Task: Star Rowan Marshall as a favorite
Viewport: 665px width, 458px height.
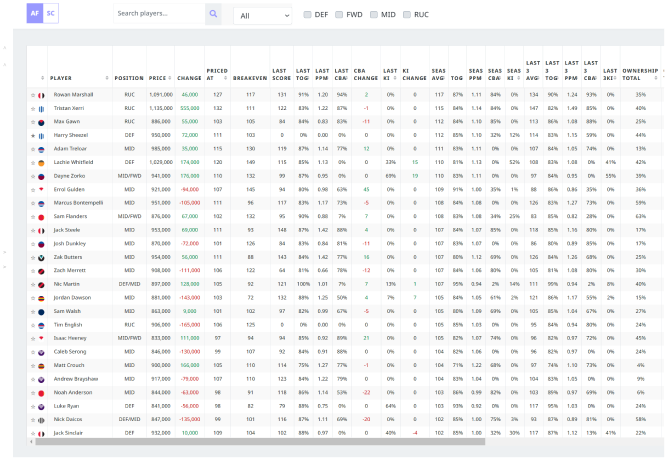Action: (x=33, y=94)
